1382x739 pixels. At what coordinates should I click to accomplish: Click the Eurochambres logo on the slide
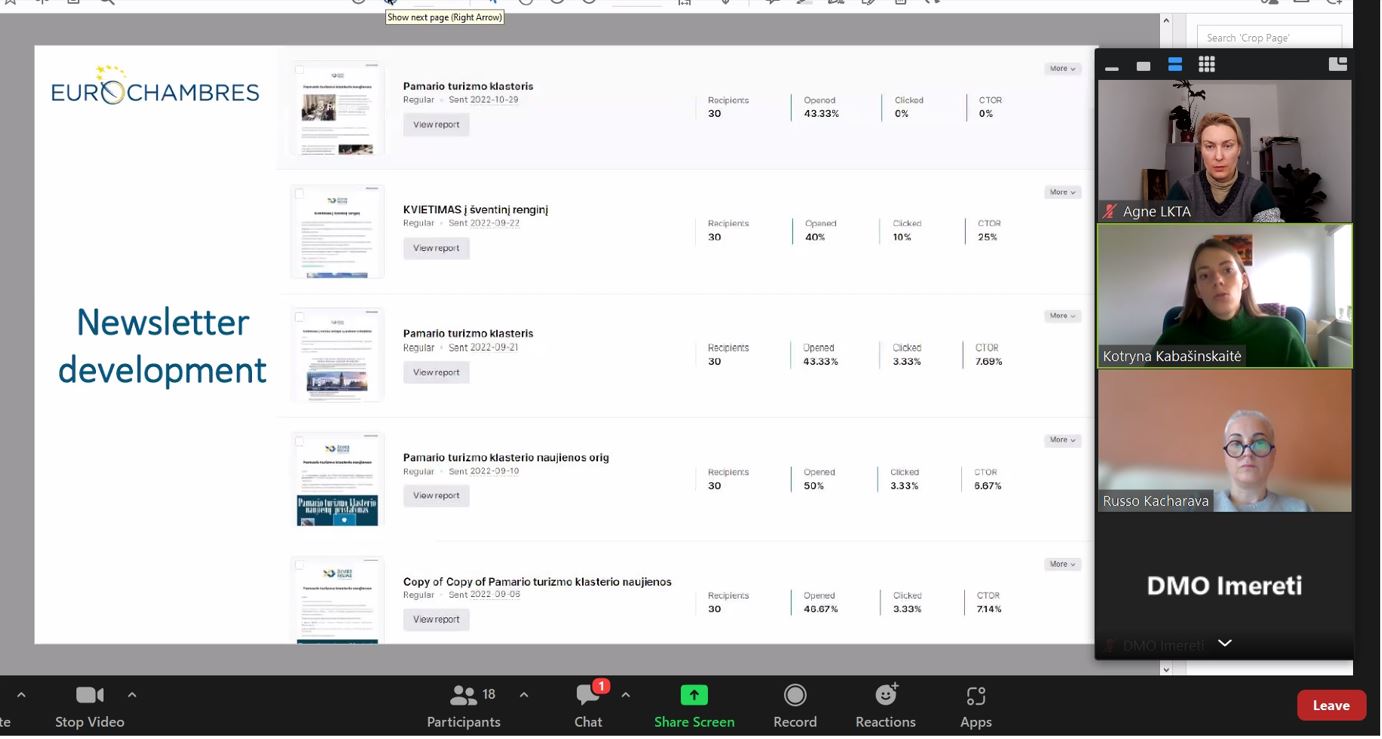(155, 86)
